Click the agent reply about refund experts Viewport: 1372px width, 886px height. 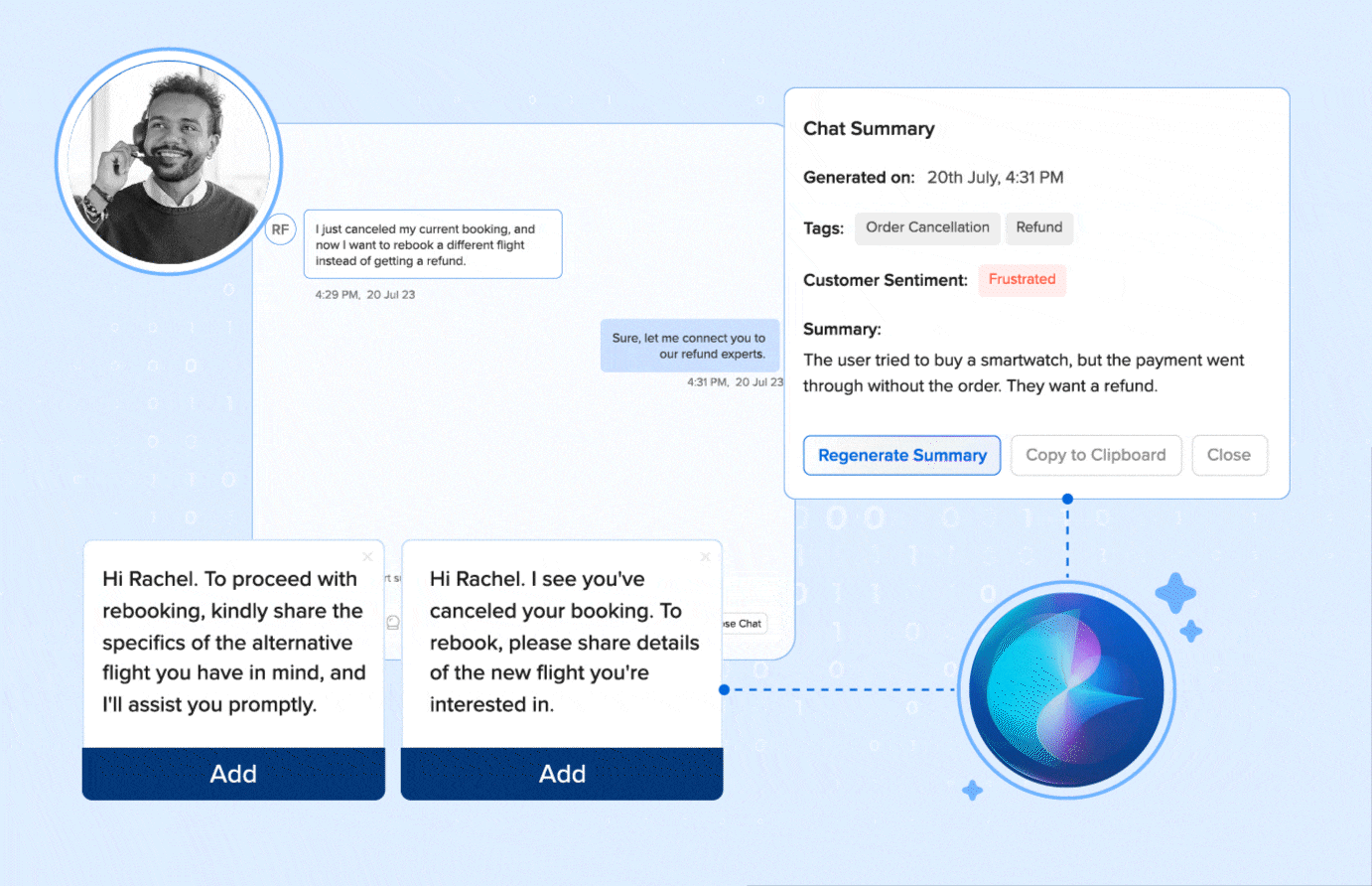(x=689, y=346)
